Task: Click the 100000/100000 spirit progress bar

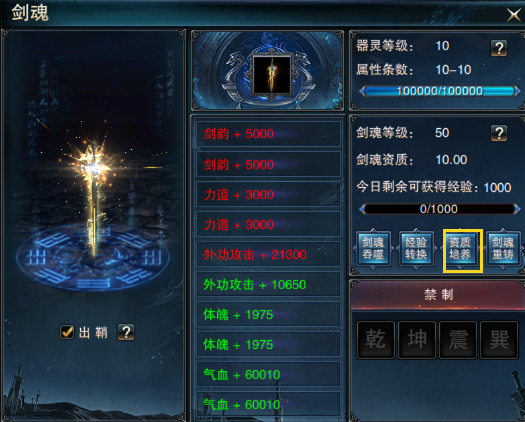Action: point(440,91)
